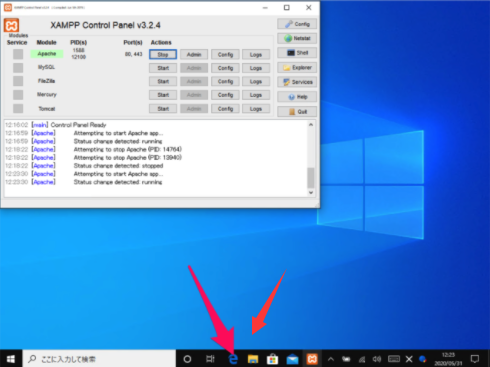The width and height of the screenshot is (490, 367).
Task: Open Netstat from the side panel
Action: (297, 38)
